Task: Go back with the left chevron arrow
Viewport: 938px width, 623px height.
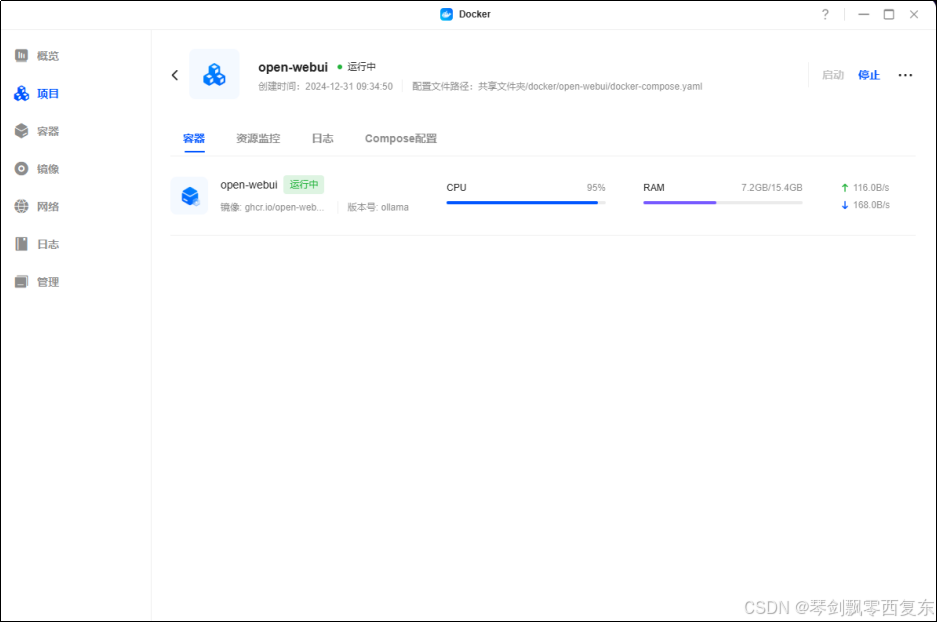Action: point(175,75)
